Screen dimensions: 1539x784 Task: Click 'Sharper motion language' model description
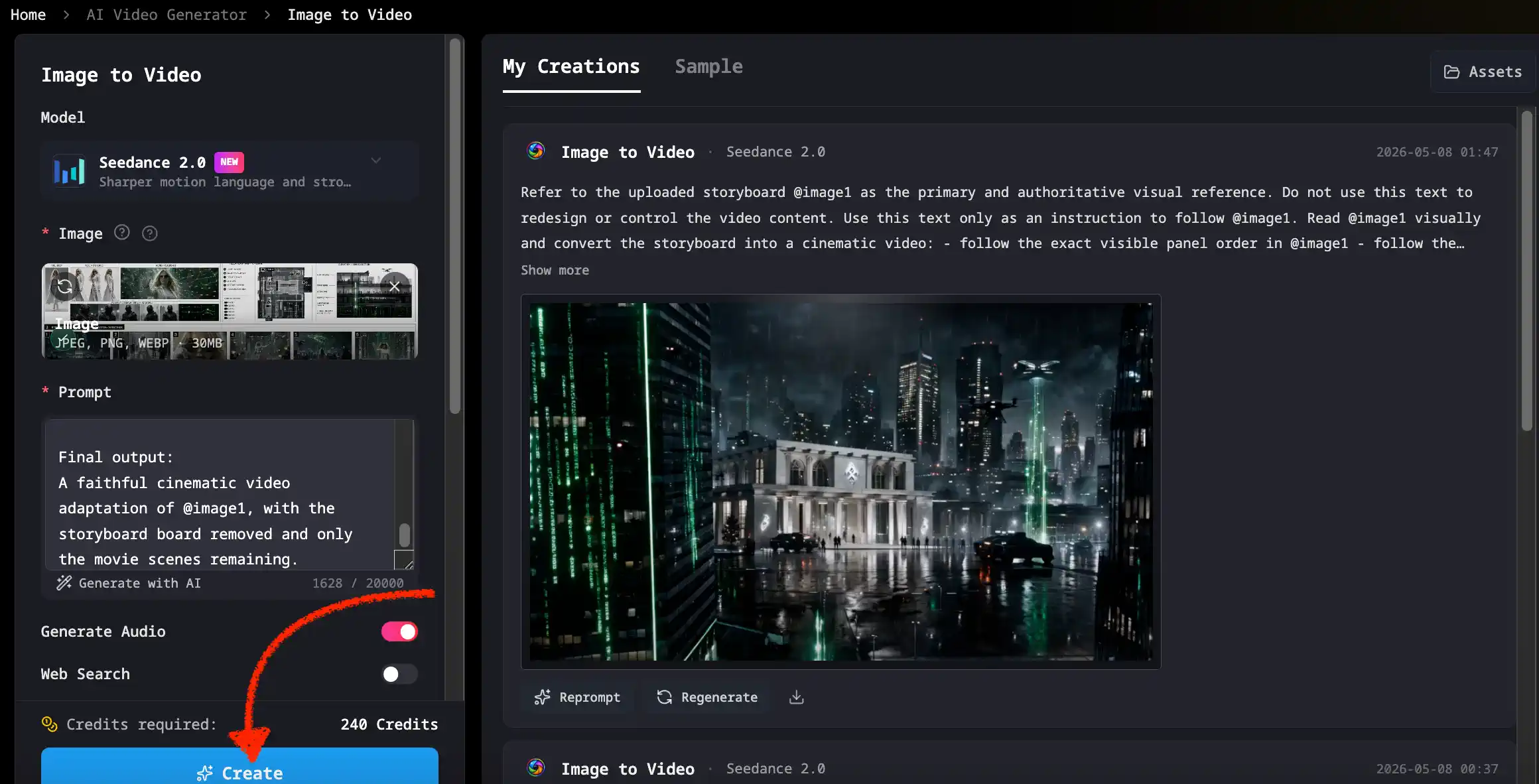226,182
